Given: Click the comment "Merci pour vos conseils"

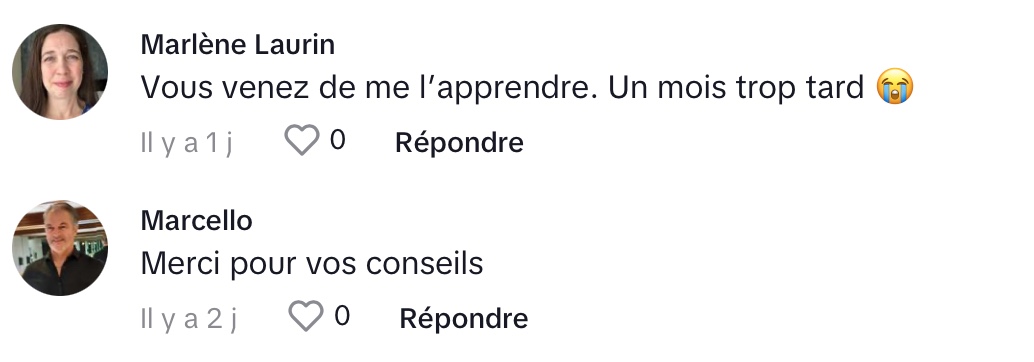Looking at the screenshot, I should point(312,264).
